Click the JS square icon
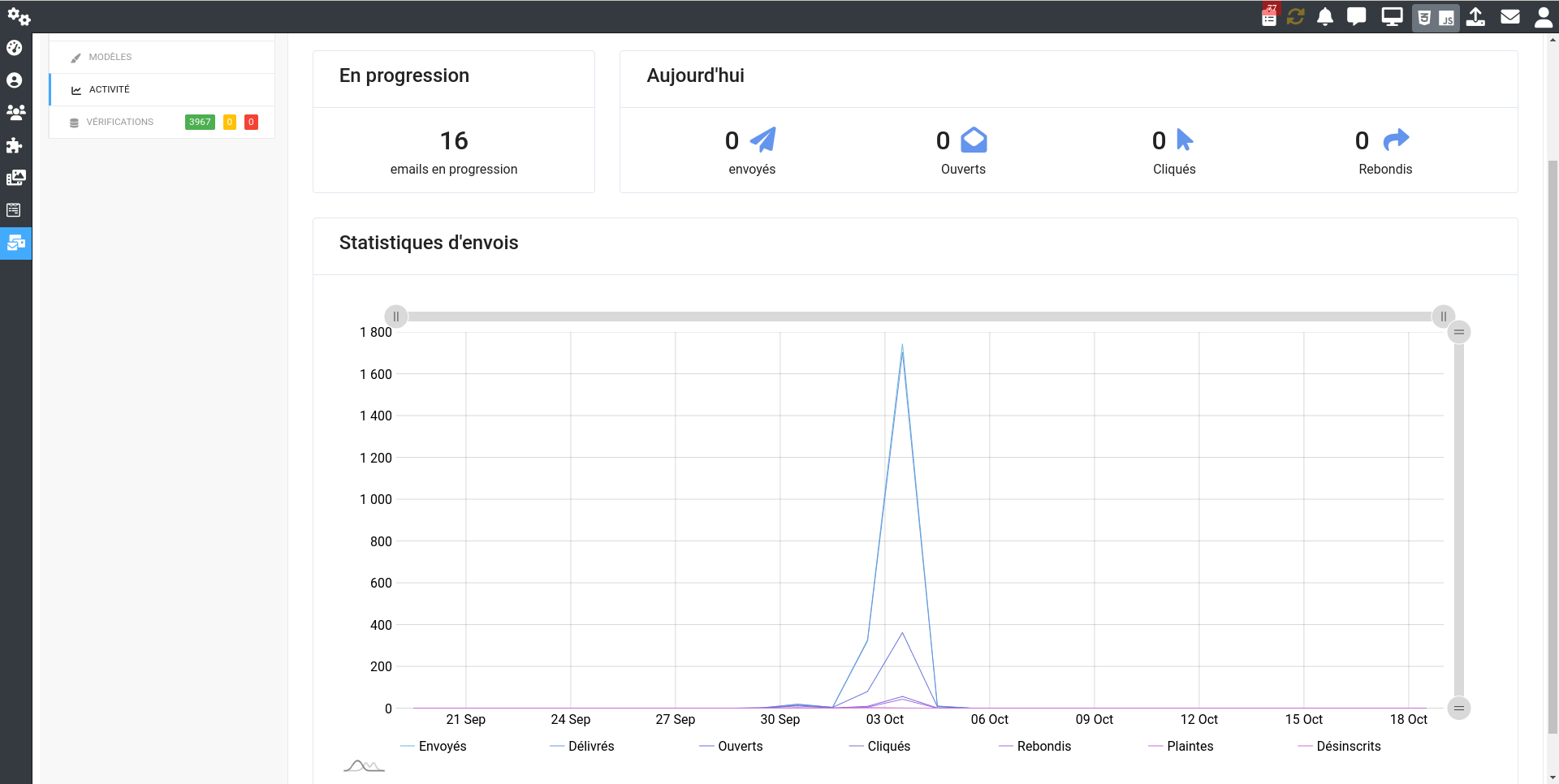This screenshot has width=1559, height=784. (x=1447, y=18)
